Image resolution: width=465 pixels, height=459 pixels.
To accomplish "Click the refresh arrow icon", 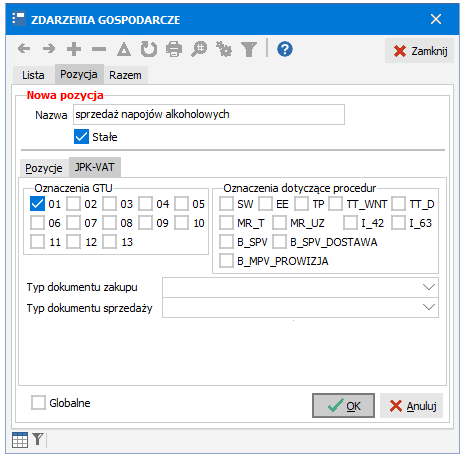I will point(149,49).
